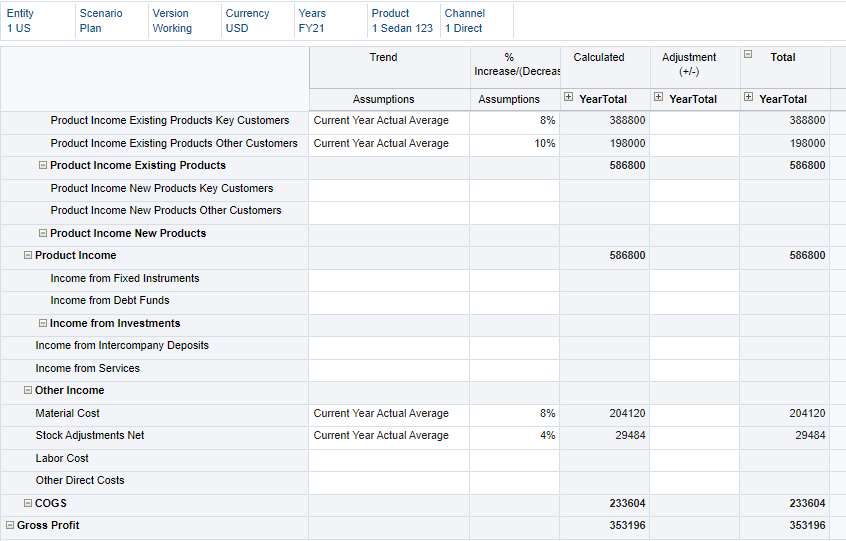This screenshot has height=541, width=846.
Task: Edit Material Cost percent increase cell
Action: pyautogui.click(x=514, y=413)
